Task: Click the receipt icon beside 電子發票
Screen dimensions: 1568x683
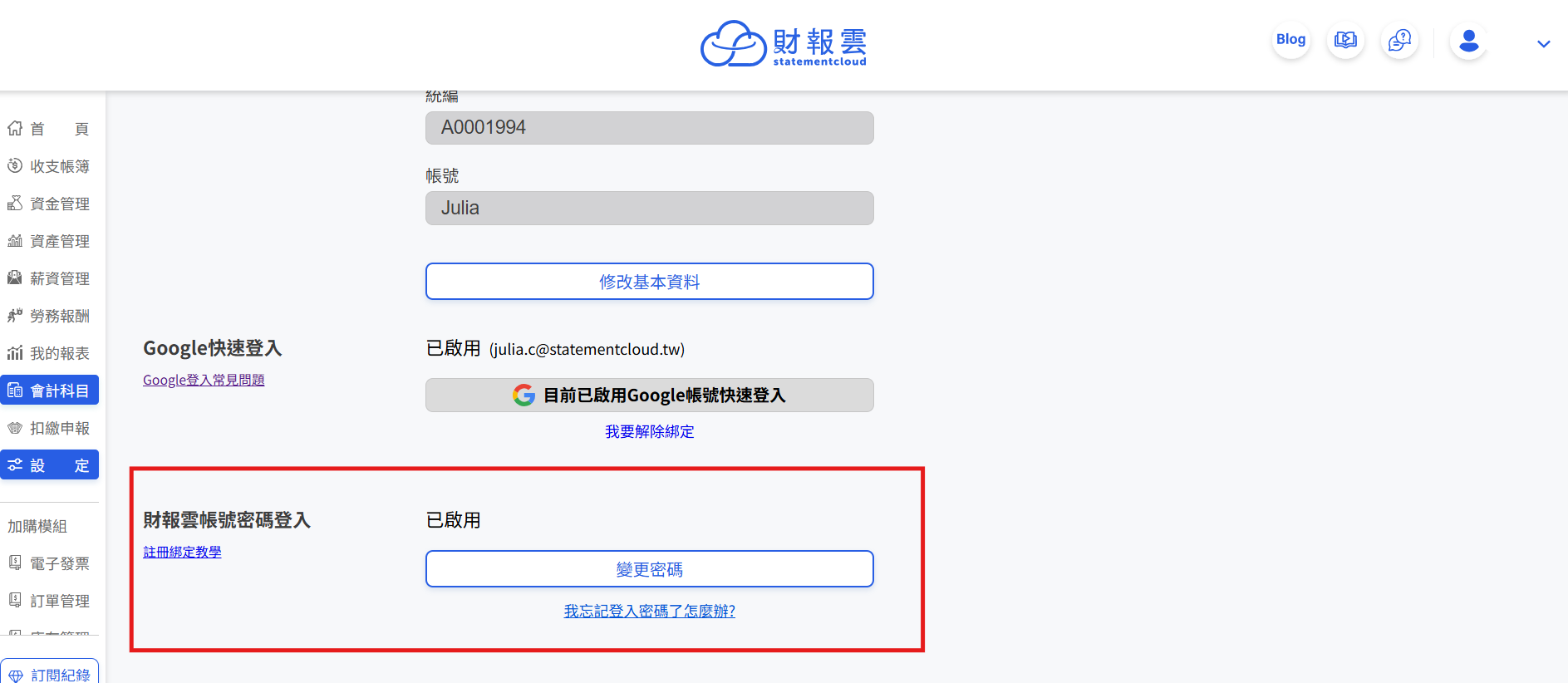Action: pyautogui.click(x=15, y=563)
